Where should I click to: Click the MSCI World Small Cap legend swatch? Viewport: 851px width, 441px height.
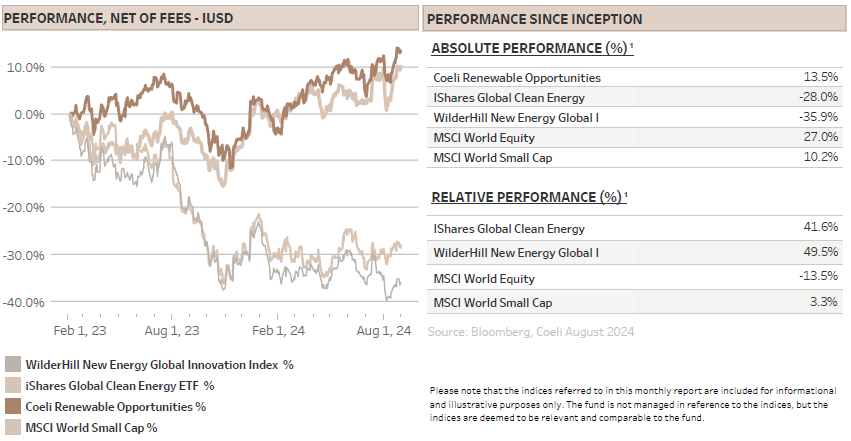click(x=14, y=427)
